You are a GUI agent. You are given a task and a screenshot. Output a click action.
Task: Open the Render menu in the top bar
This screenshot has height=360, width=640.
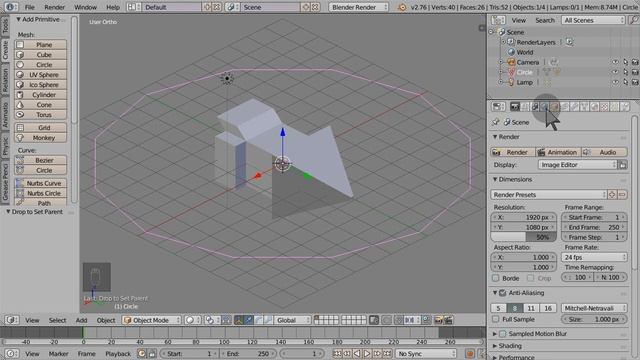55,7
